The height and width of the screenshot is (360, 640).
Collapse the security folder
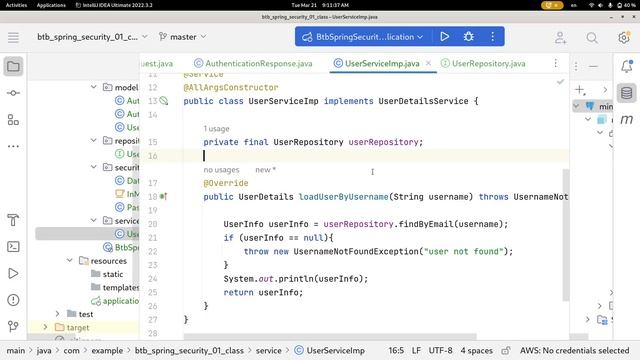click(93, 167)
